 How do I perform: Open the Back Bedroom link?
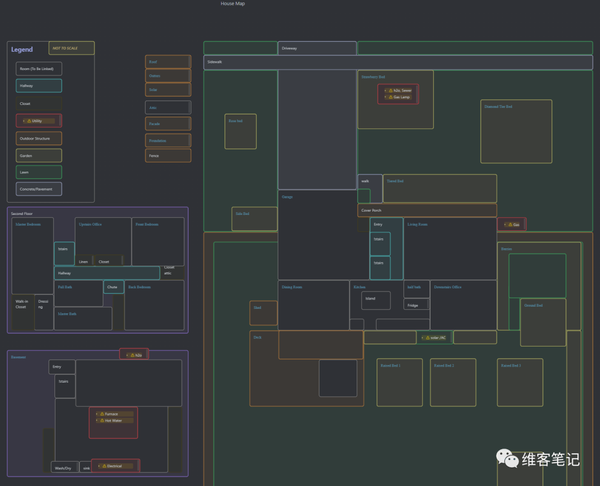click(x=139, y=287)
